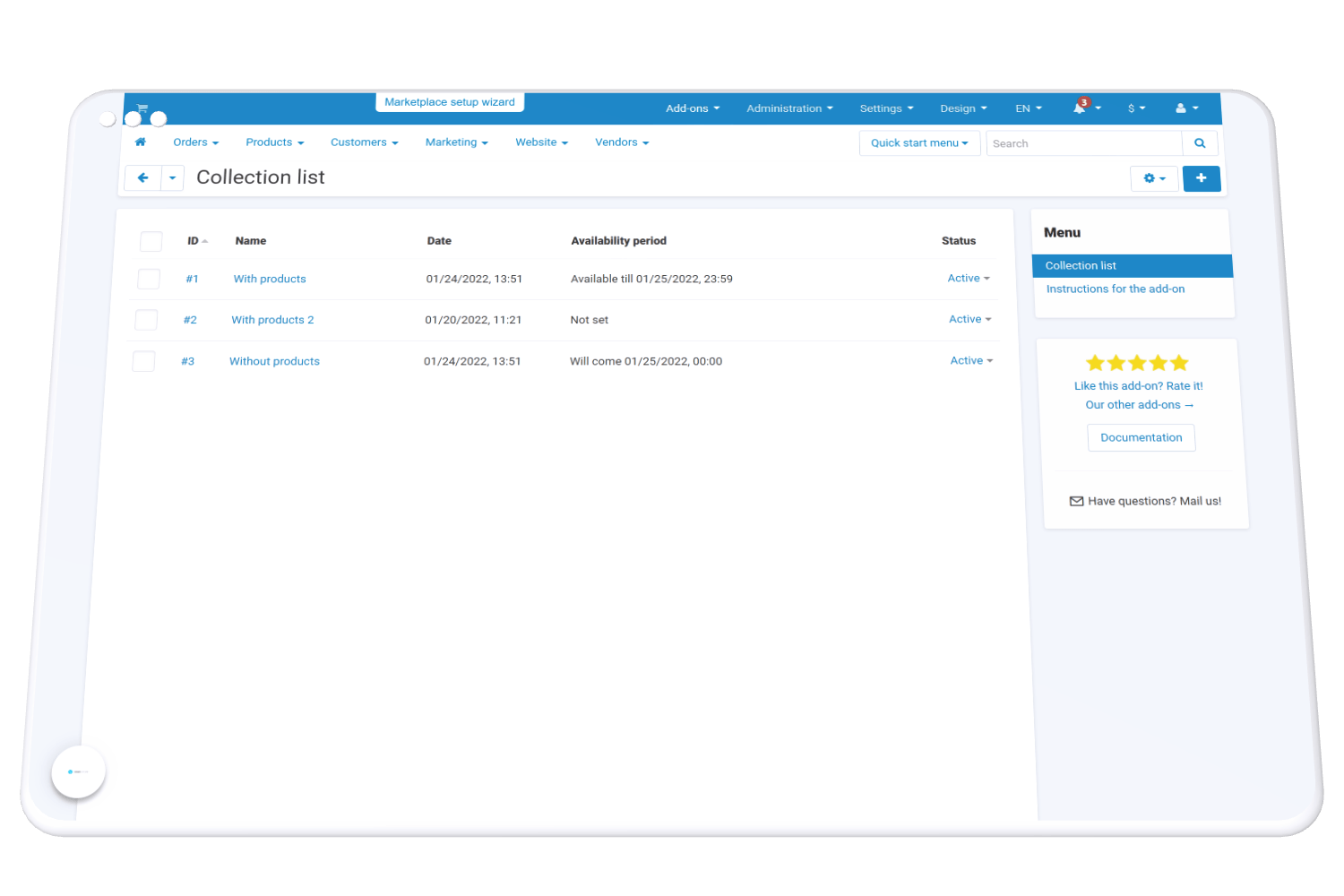1344x896 pixels.
Task: Expand the Quick start menu dropdown
Action: (919, 143)
